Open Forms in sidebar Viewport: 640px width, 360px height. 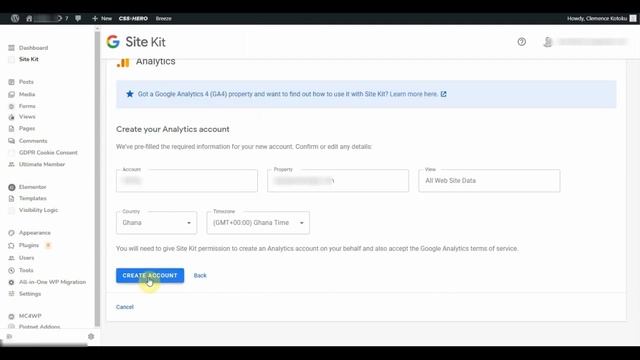point(27,106)
